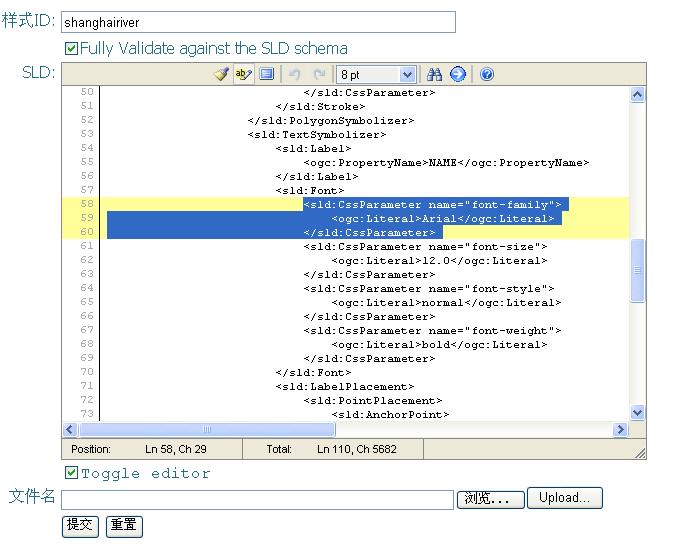Click the font-style CssParameter line
Viewport: 675px width, 547px height.
point(429,289)
